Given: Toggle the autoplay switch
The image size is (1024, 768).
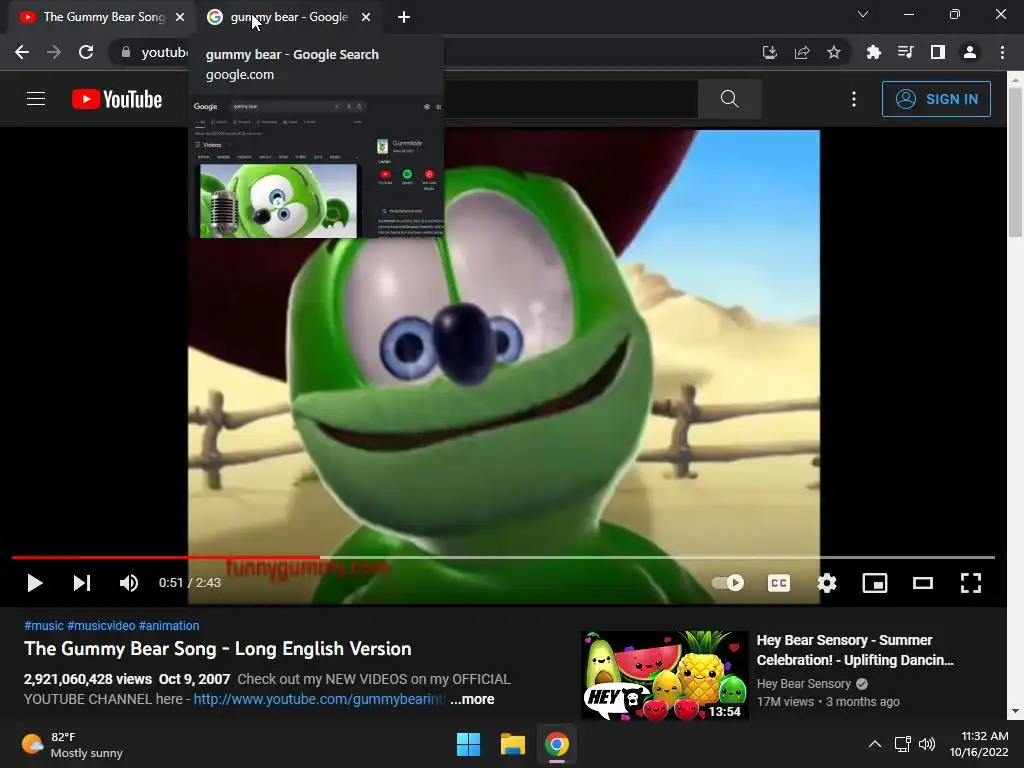Looking at the screenshot, I should (x=728, y=583).
